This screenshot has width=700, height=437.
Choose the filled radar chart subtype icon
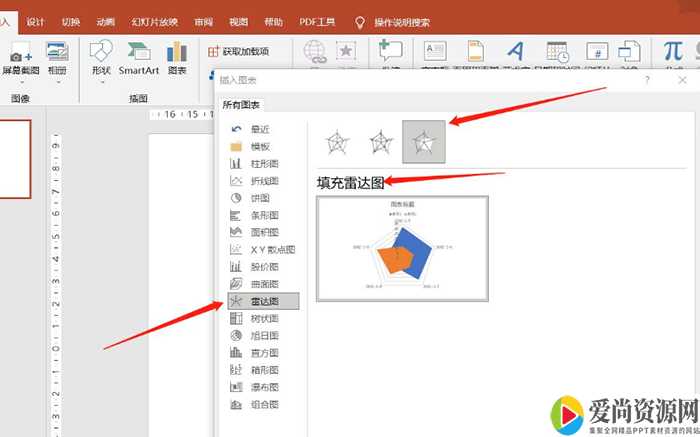[424, 141]
